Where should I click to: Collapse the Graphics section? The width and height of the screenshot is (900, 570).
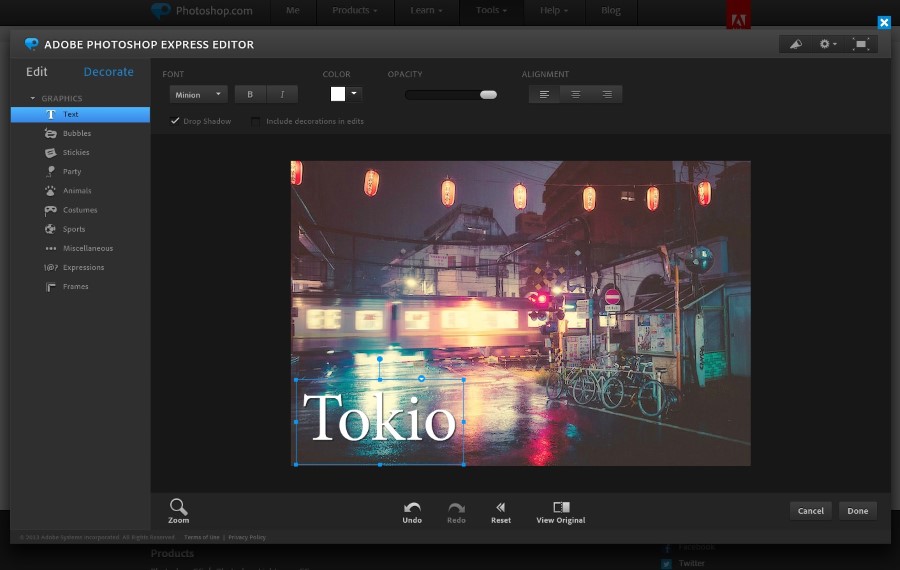[33, 98]
